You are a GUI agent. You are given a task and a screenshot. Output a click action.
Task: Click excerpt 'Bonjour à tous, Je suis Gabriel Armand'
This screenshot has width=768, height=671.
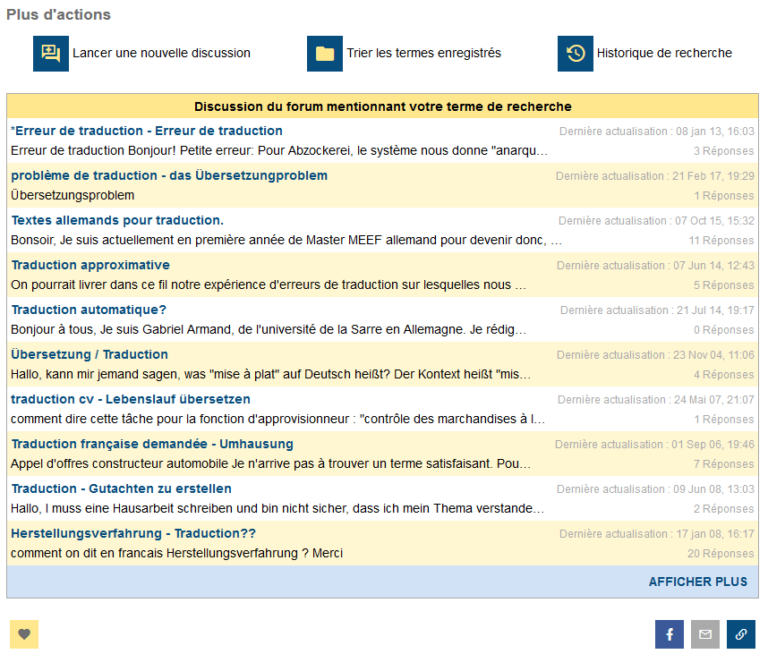tap(269, 330)
